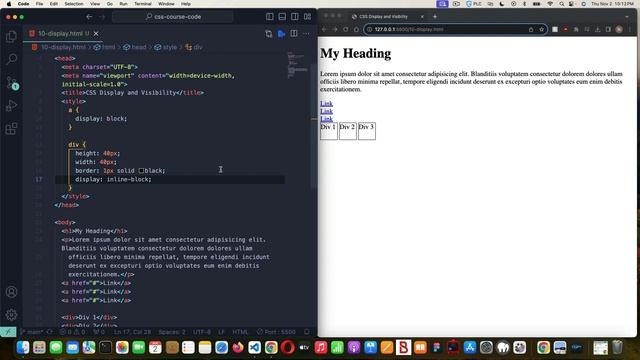Click the blue run preview icon in editor toolbar
The height and width of the screenshot is (360, 640).
281,34
